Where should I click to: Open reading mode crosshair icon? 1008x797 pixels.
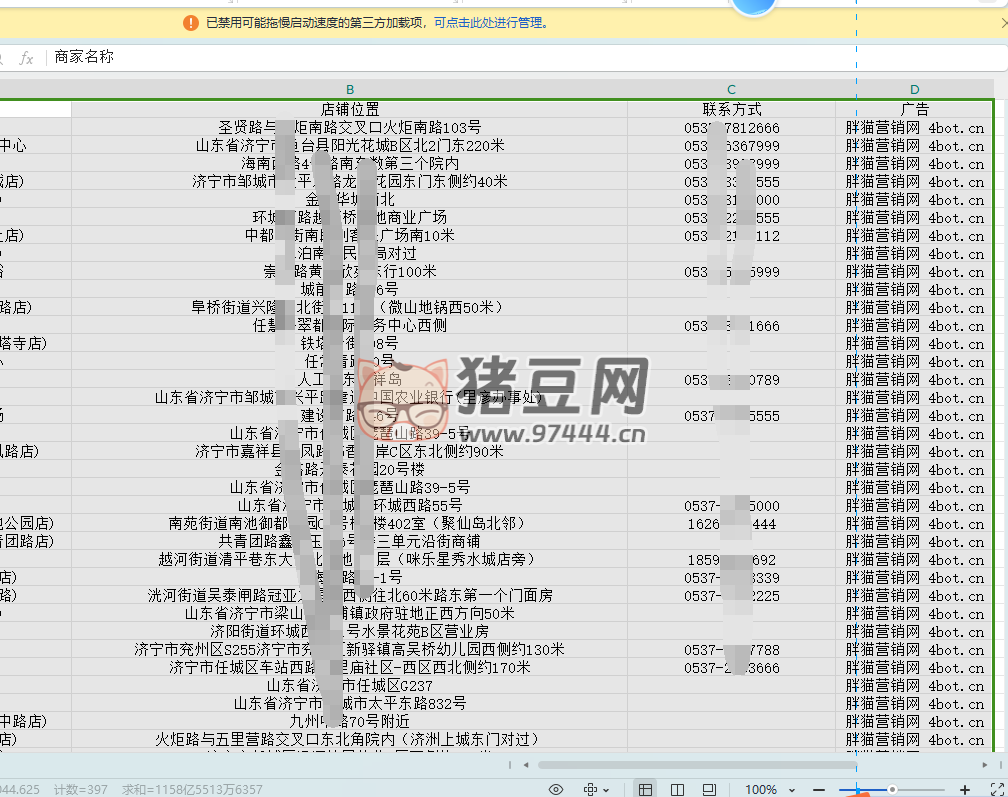click(591, 790)
